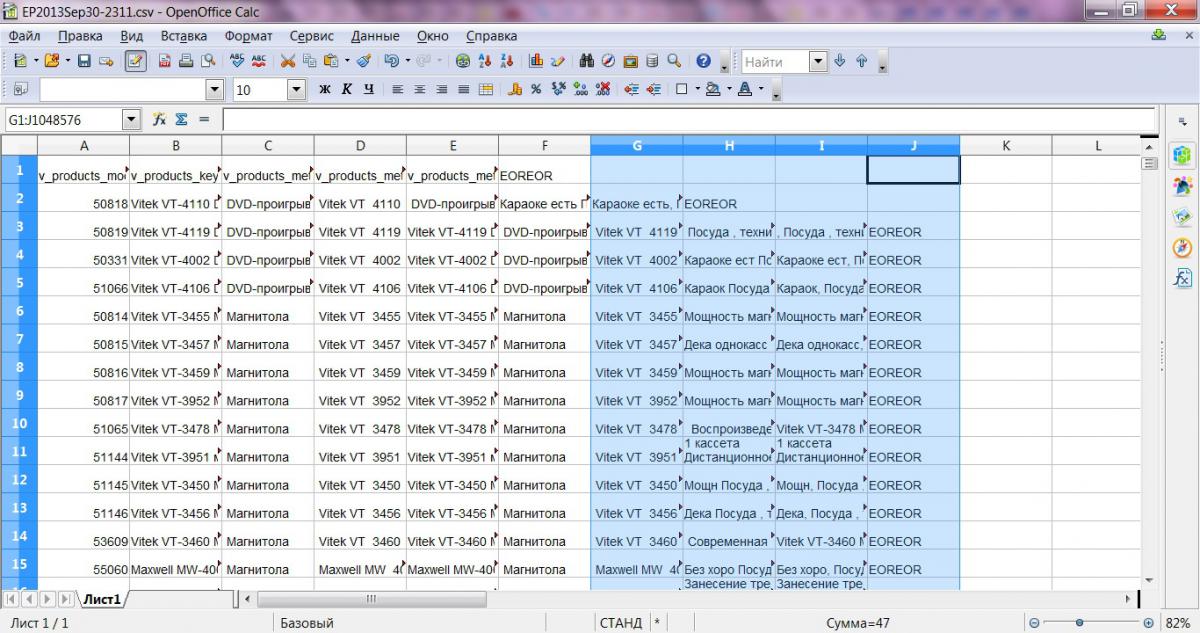Screen dimensions: 1200x633
Task: Open Data Sources icon
Action: [652, 61]
